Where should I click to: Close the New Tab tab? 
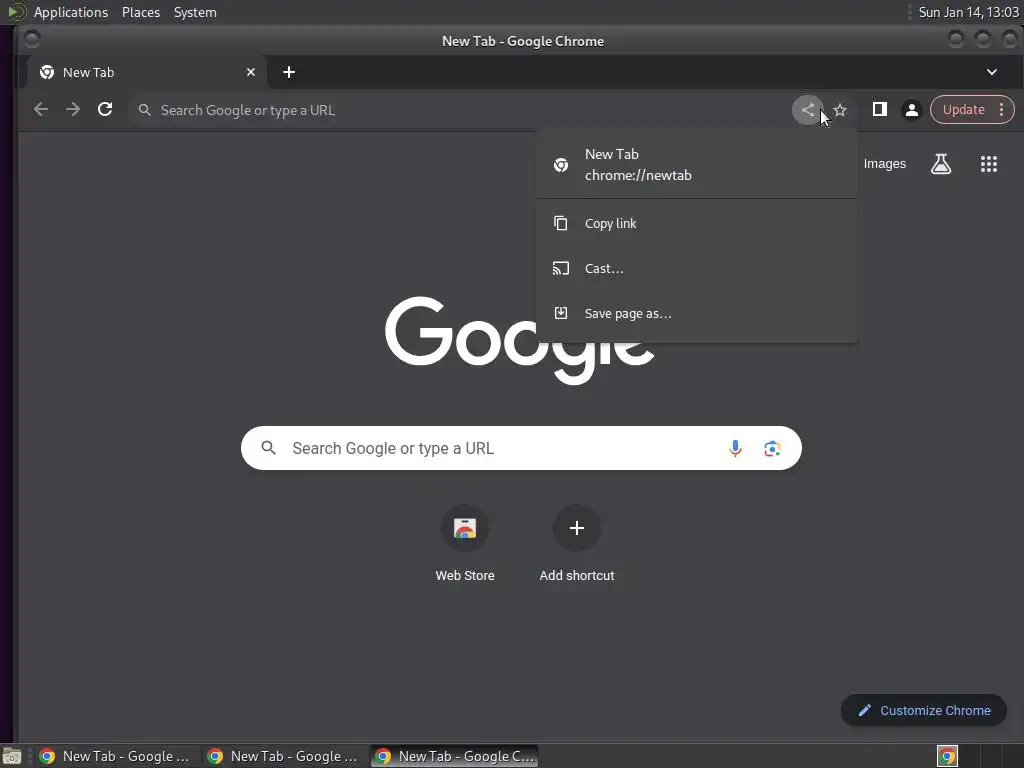pyautogui.click(x=251, y=72)
